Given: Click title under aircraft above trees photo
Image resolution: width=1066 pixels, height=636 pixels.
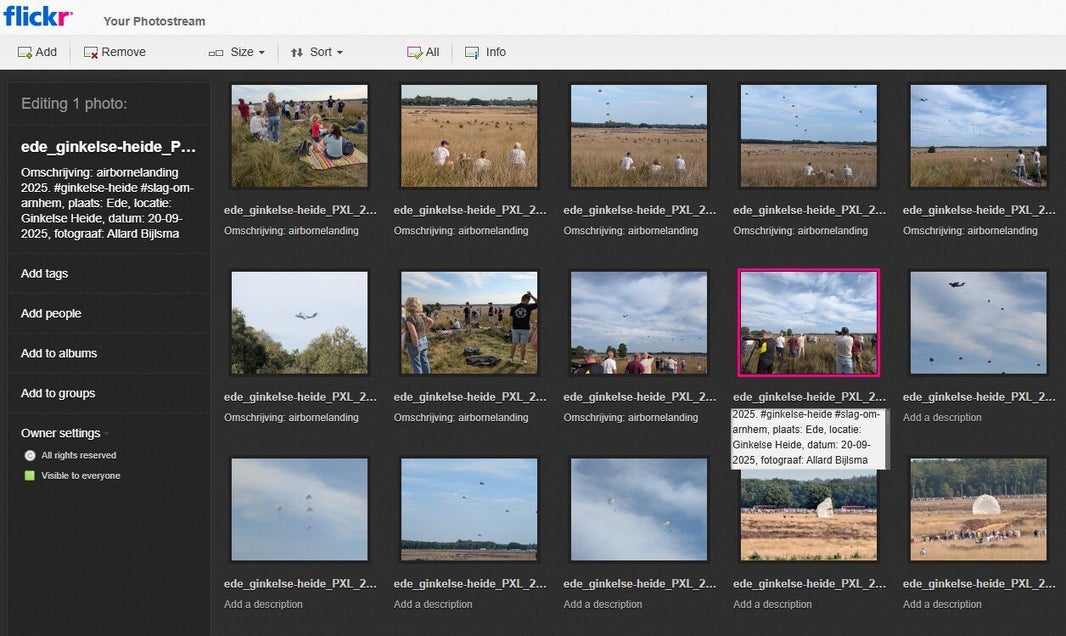Looking at the screenshot, I should click(300, 397).
